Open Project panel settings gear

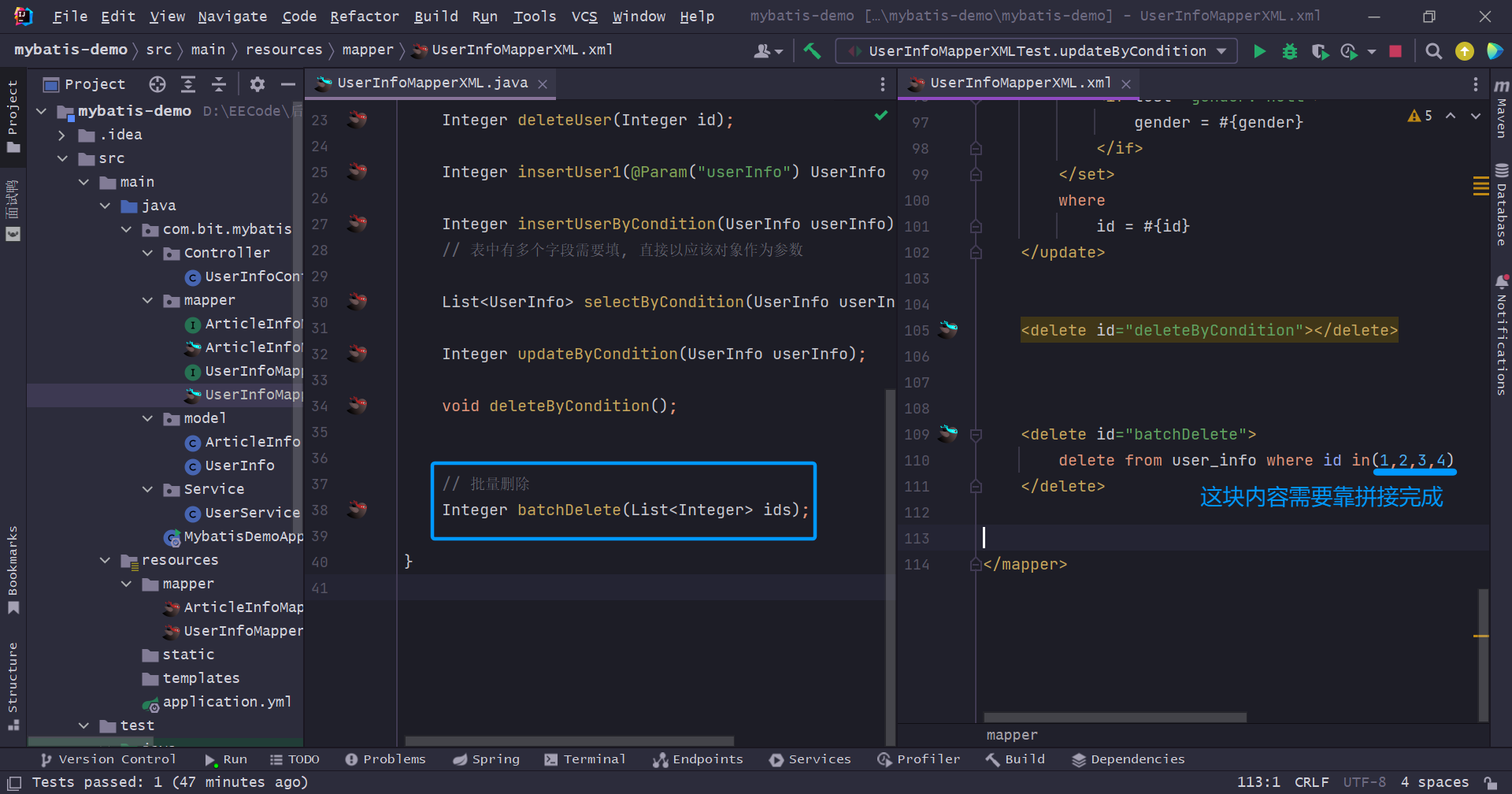(257, 83)
